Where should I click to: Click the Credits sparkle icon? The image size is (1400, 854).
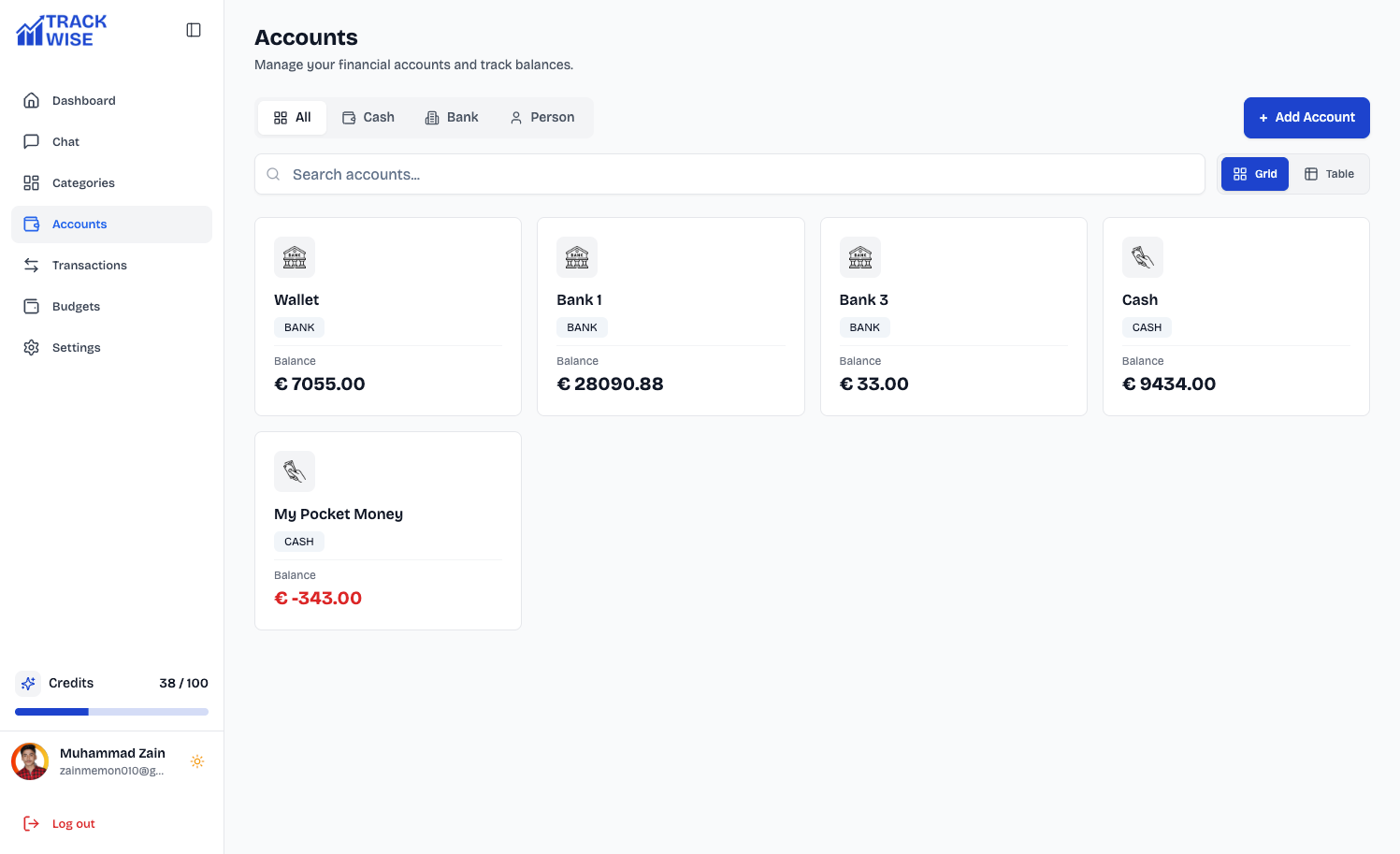click(28, 683)
